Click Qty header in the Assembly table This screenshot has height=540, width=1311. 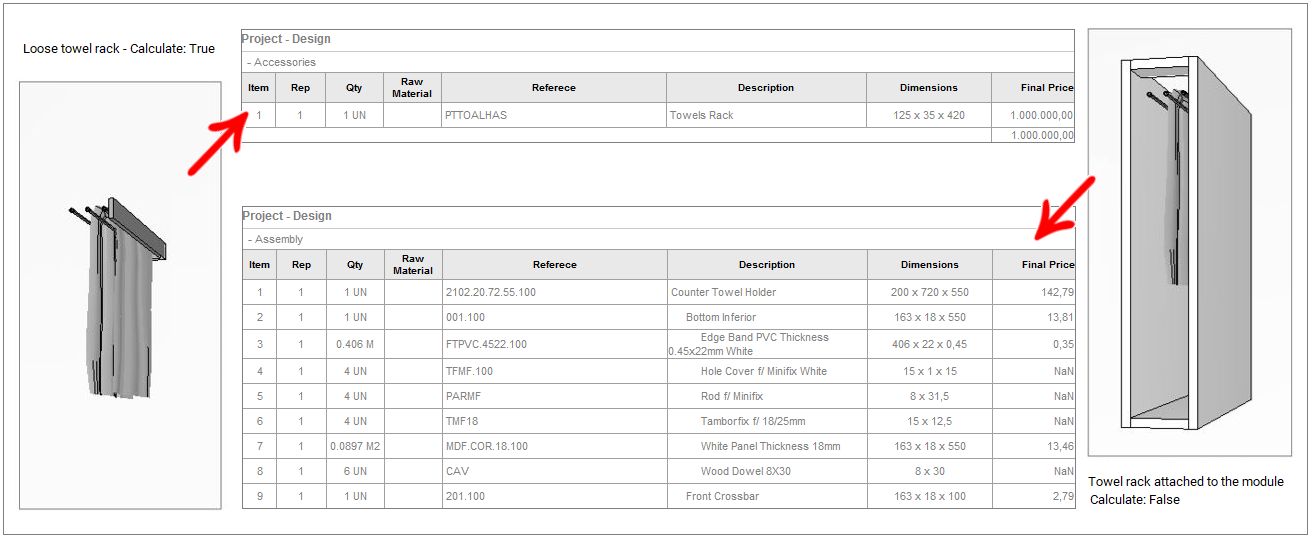tap(355, 265)
